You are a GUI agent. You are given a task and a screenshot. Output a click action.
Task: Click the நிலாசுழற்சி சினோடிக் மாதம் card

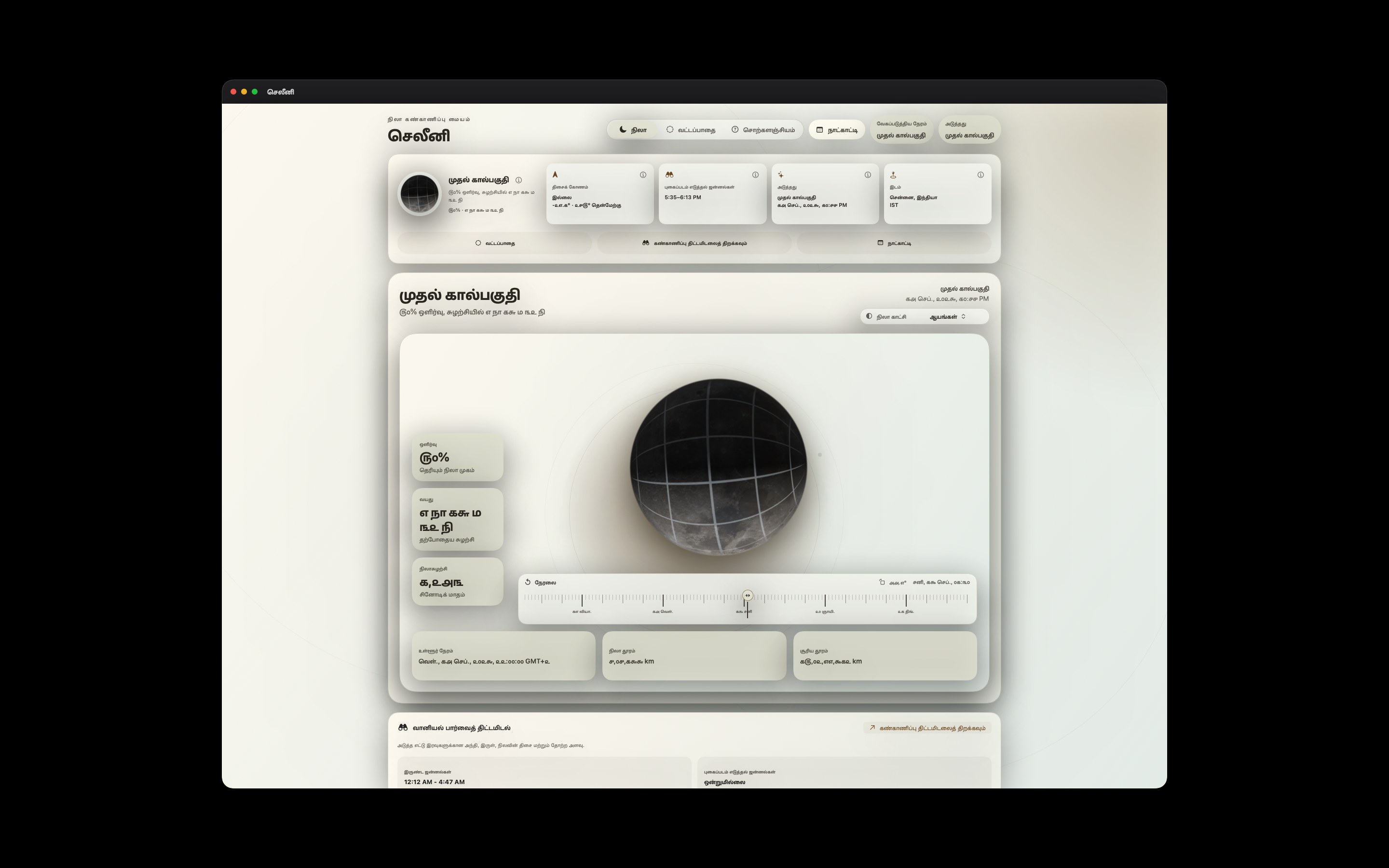pyautogui.click(x=457, y=582)
